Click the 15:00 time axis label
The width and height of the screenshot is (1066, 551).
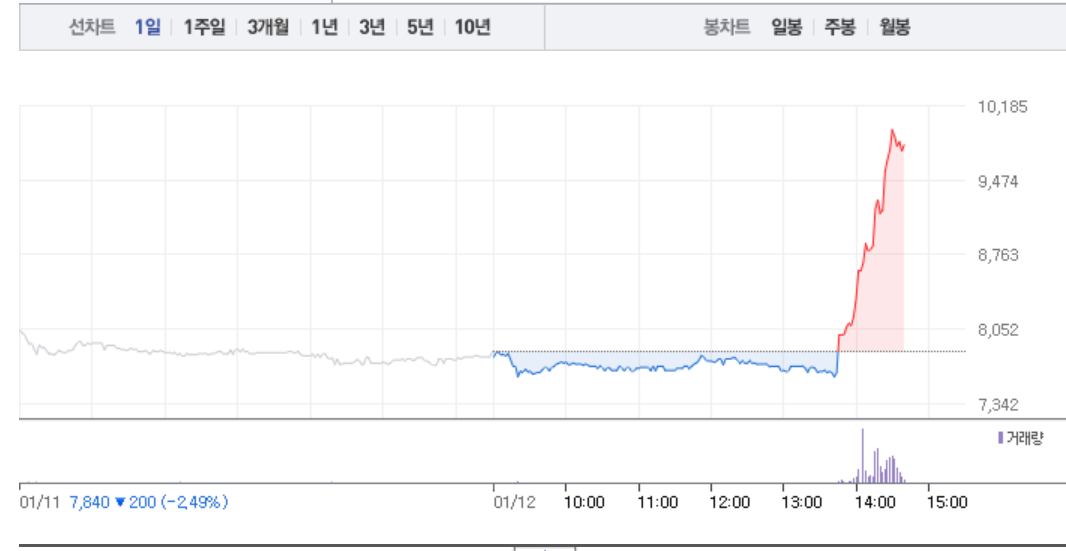tap(947, 503)
